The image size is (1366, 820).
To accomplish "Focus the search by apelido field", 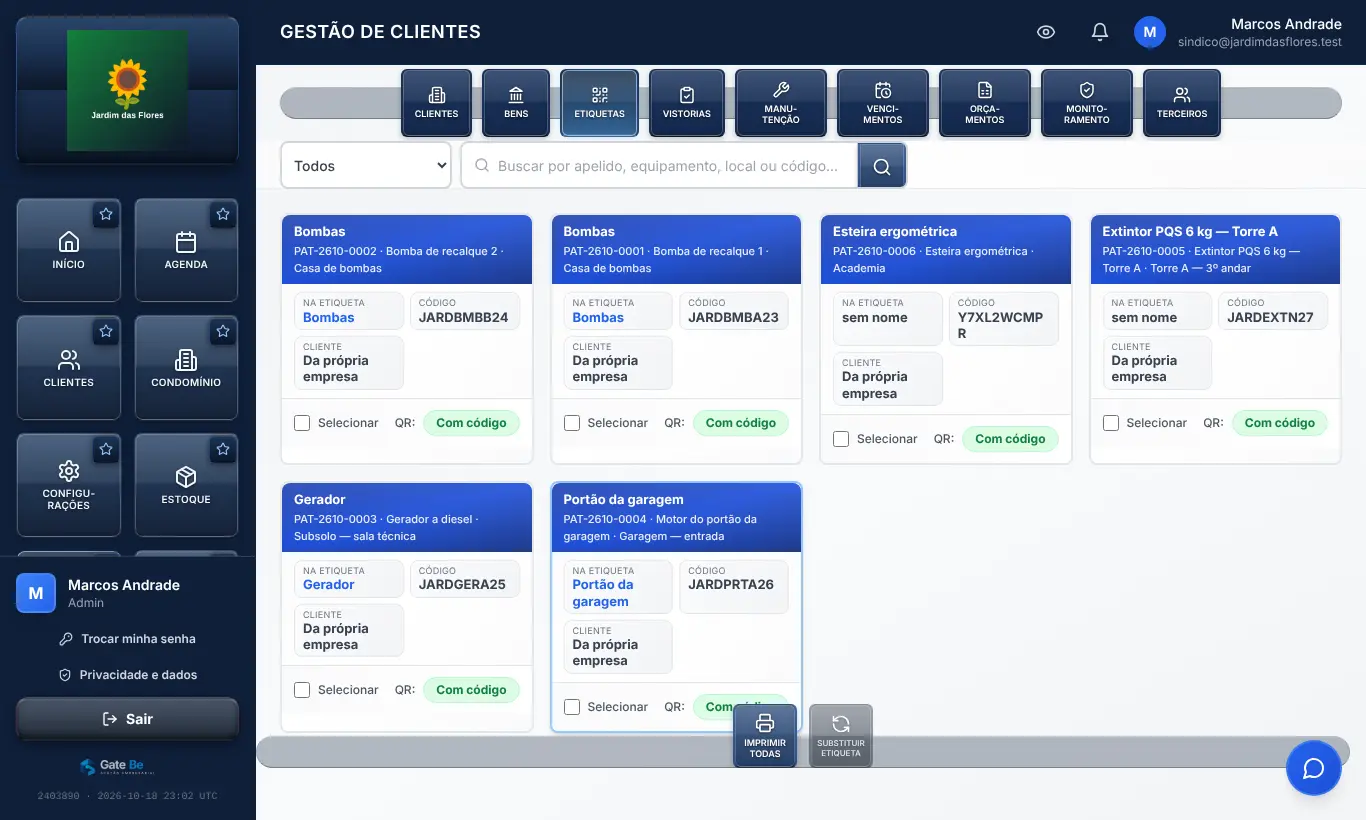I will pyautogui.click(x=660, y=166).
